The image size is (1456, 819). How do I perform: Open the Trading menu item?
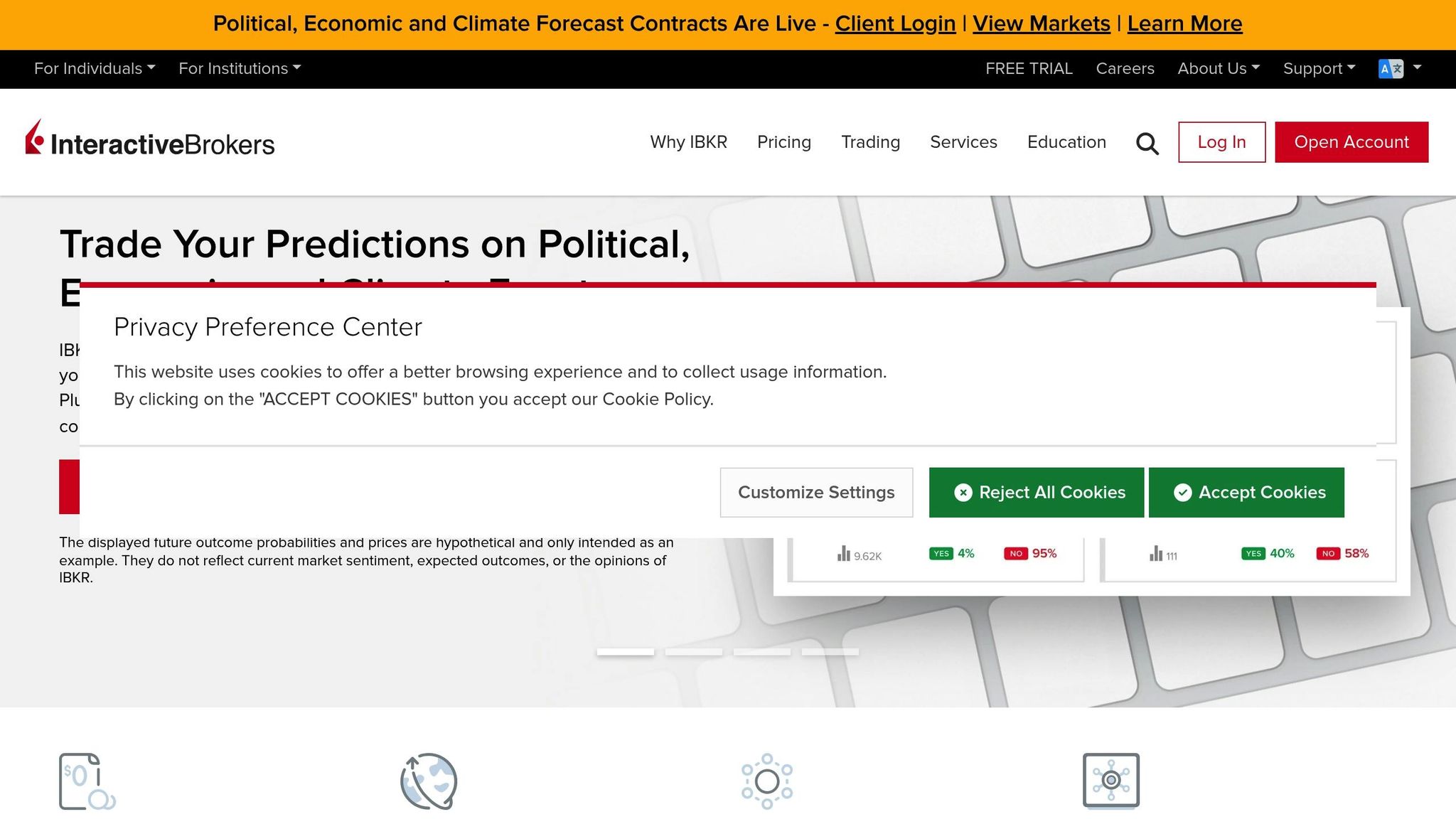click(870, 142)
